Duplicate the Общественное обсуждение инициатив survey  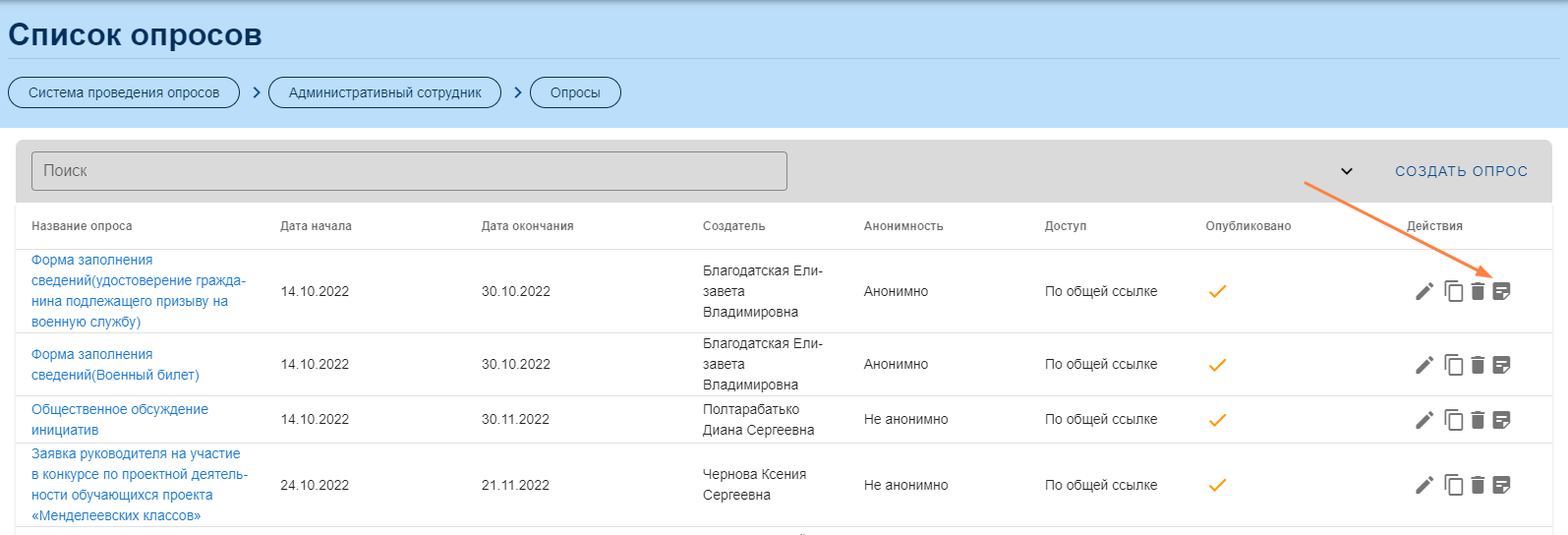click(1453, 420)
